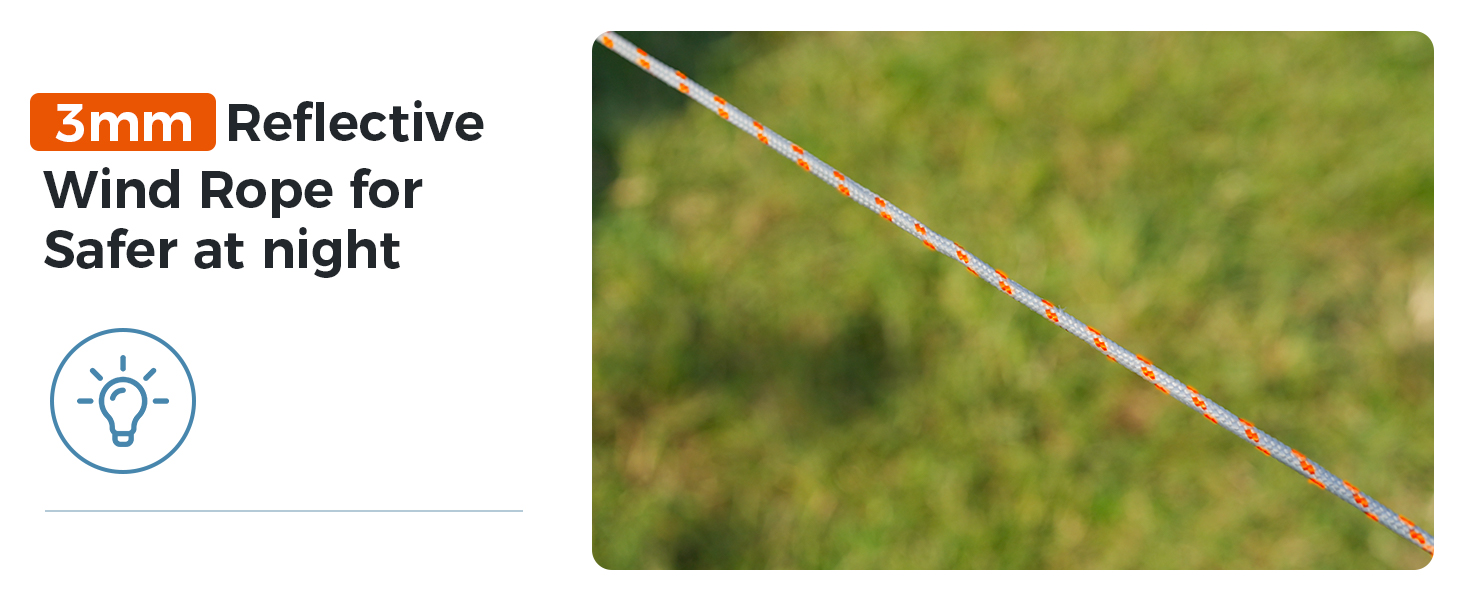Click the rope where it enters the photo top
The image size is (1464, 600).
pos(610,42)
